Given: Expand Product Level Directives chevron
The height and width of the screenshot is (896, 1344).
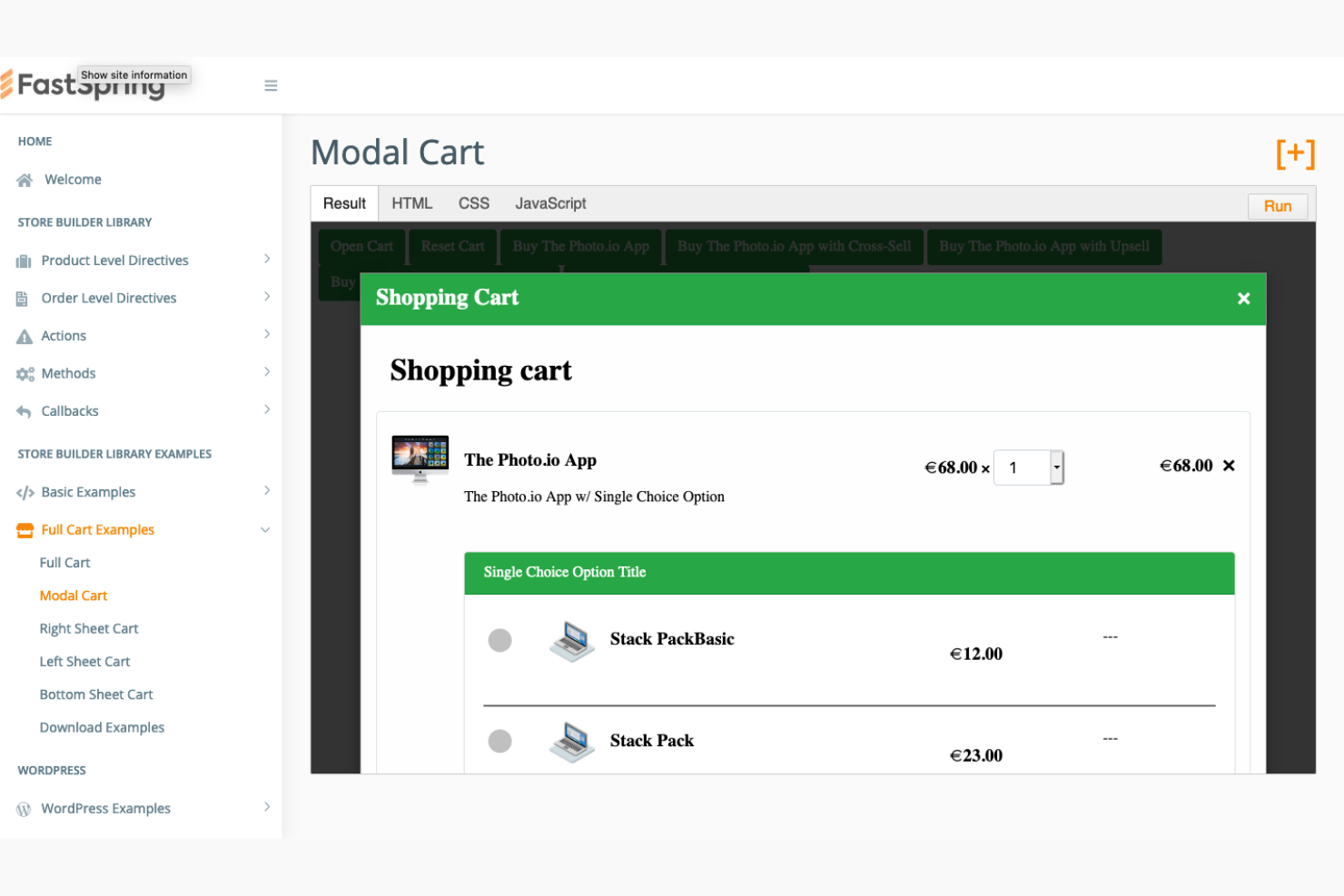Looking at the screenshot, I should [x=267, y=259].
